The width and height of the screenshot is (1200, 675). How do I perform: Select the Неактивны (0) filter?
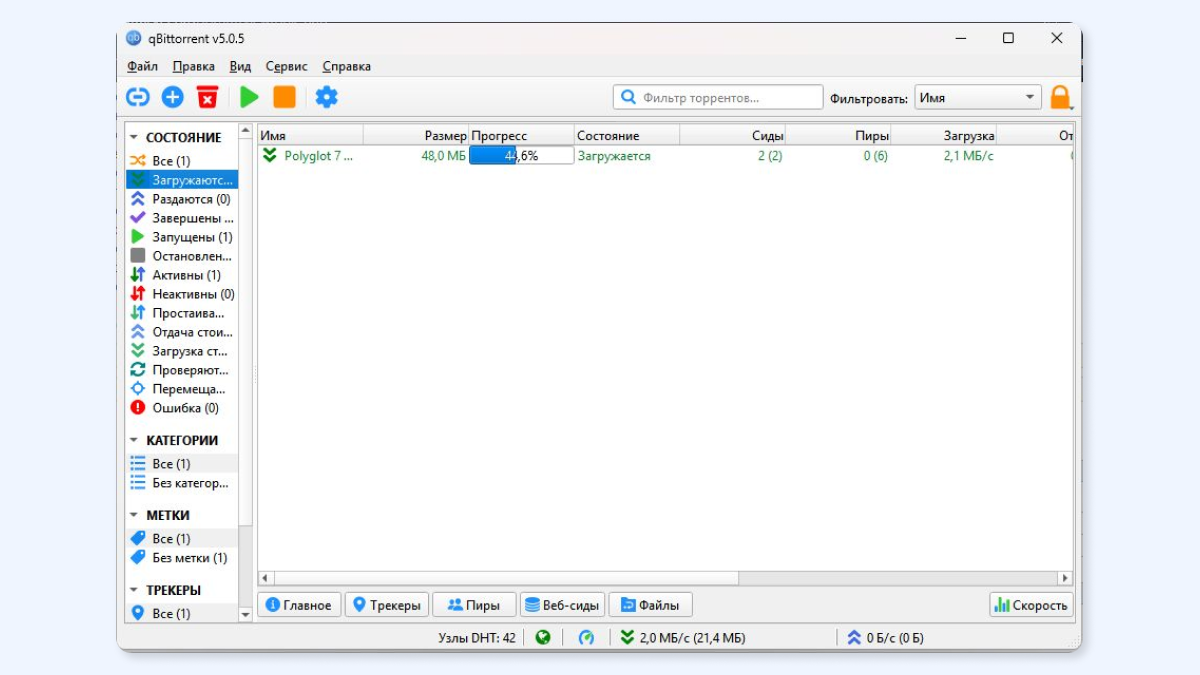pyautogui.click(x=182, y=294)
